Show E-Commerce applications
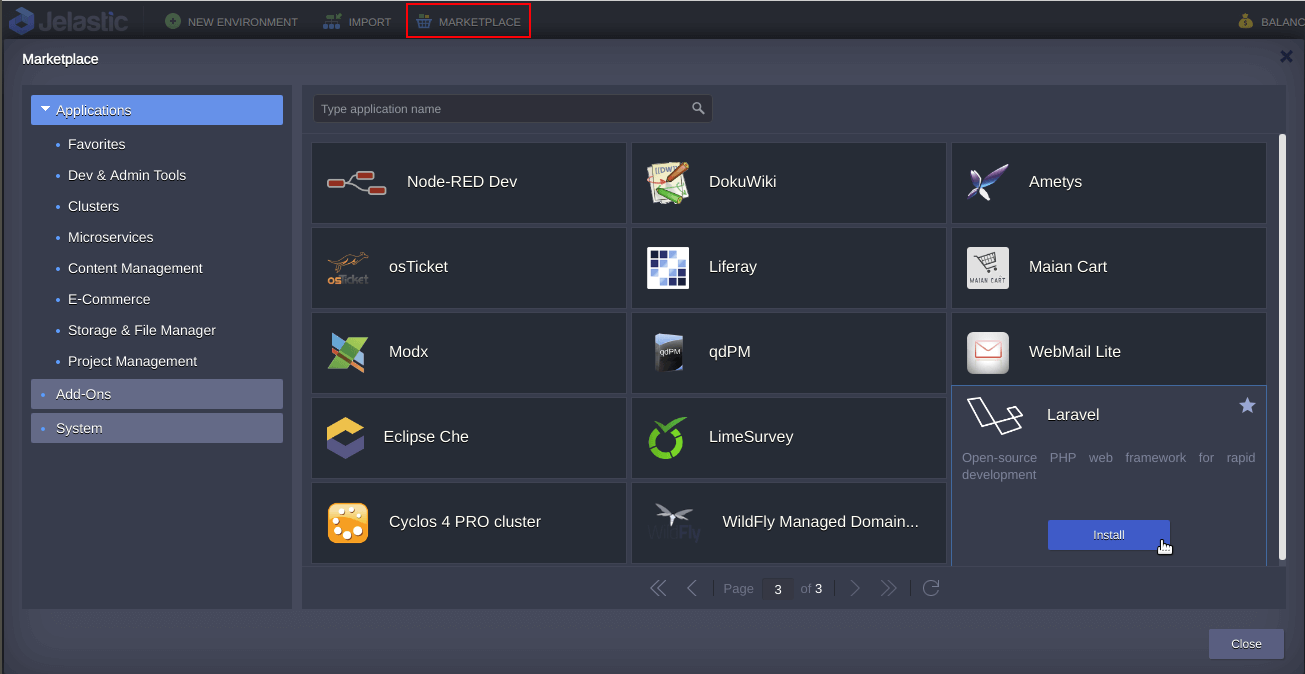The height and width of the screenshot is (674, 1305). click(x=109, y=299)
